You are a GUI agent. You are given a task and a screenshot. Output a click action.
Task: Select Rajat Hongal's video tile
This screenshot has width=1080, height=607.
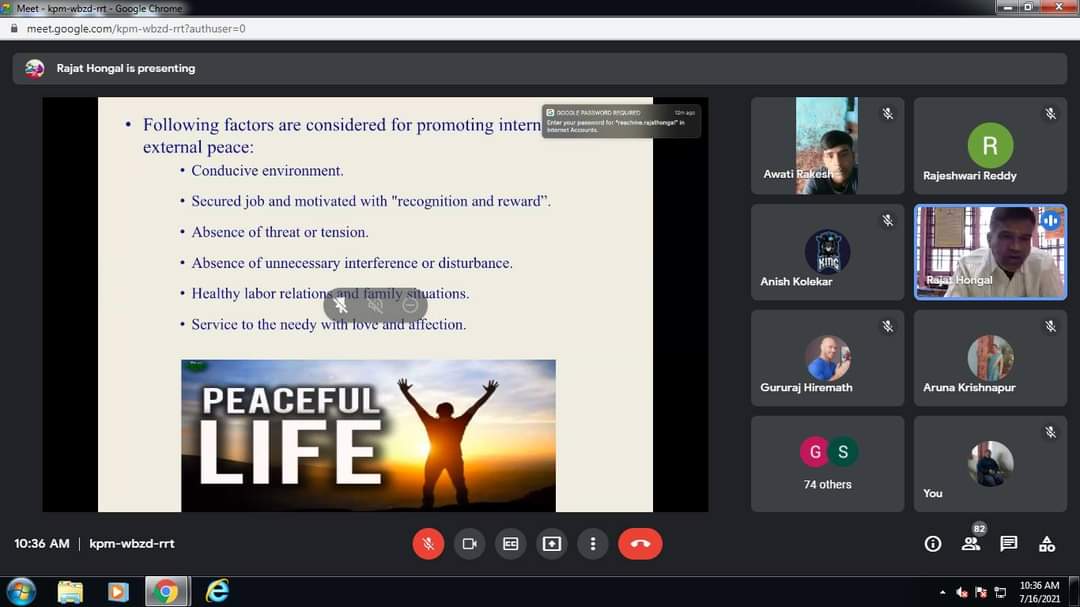[990, 252]
